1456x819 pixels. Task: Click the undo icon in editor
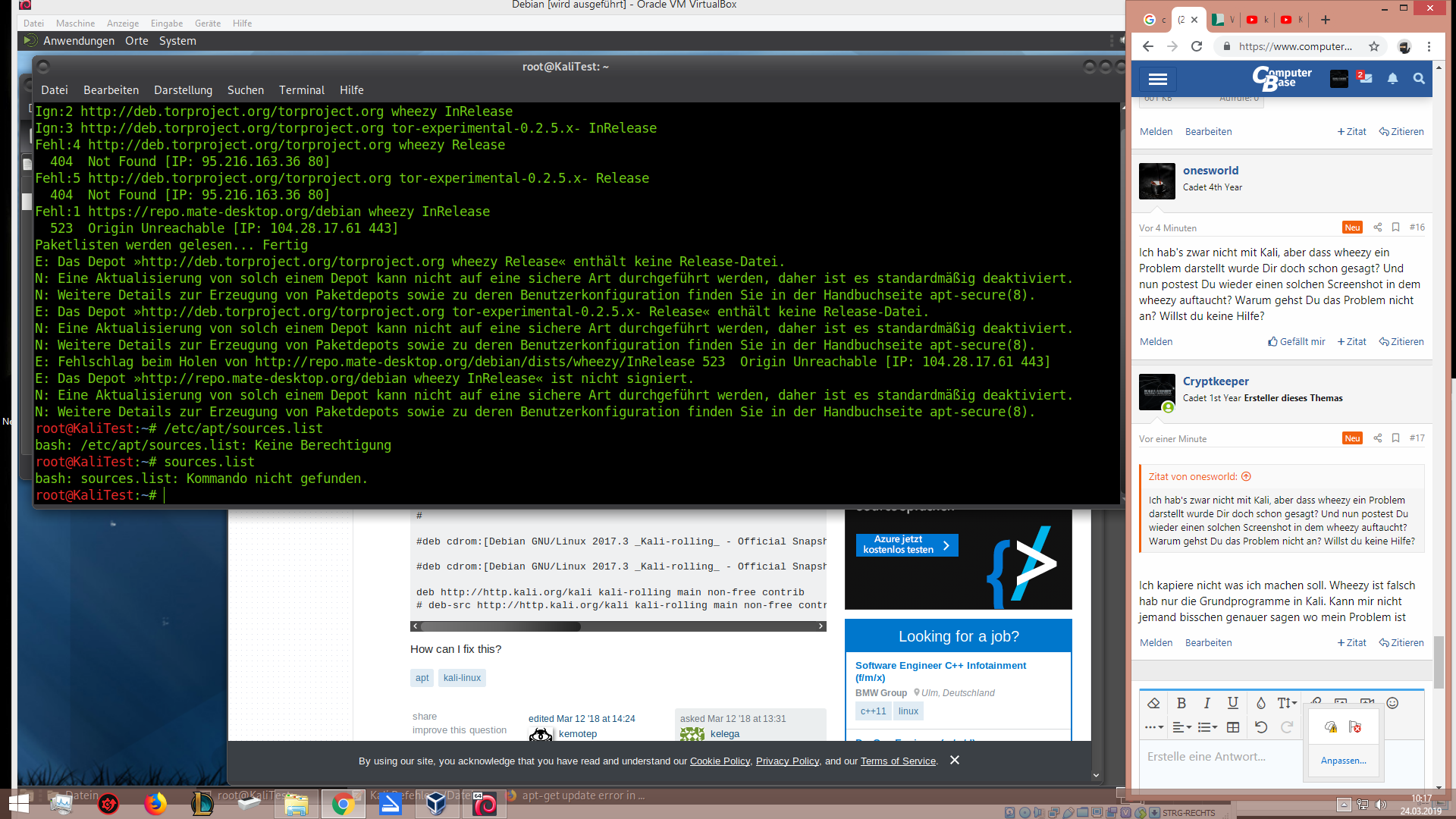(1260, 727)
